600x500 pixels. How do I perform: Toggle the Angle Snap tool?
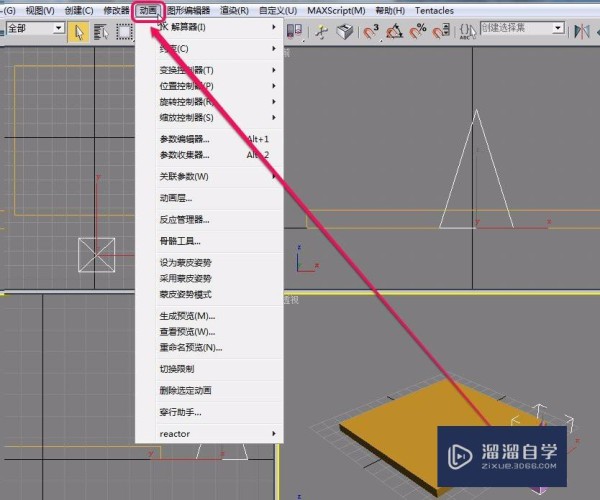(x=394, y=32)
